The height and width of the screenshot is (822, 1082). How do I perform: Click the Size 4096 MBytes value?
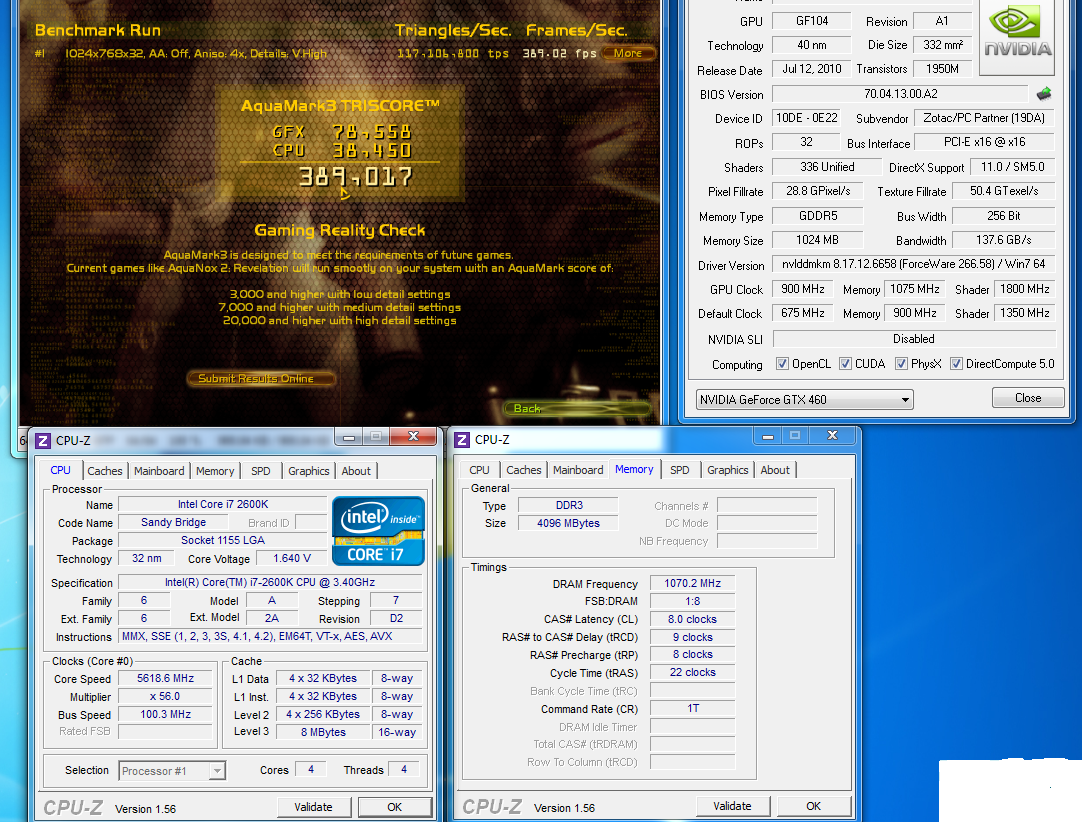point(569,523)
